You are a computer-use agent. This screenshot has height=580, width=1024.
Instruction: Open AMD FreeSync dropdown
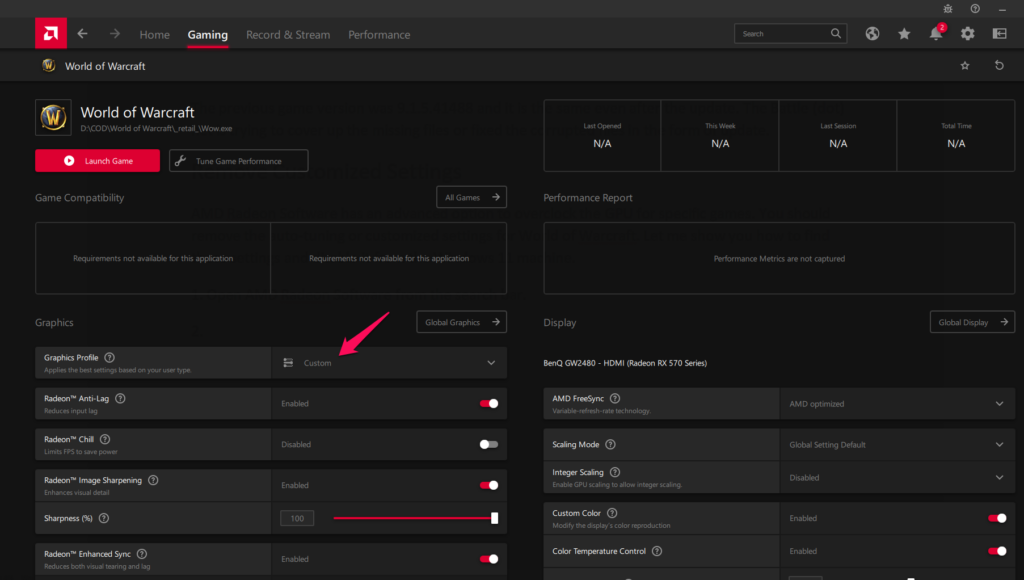(x=897, y=404)
